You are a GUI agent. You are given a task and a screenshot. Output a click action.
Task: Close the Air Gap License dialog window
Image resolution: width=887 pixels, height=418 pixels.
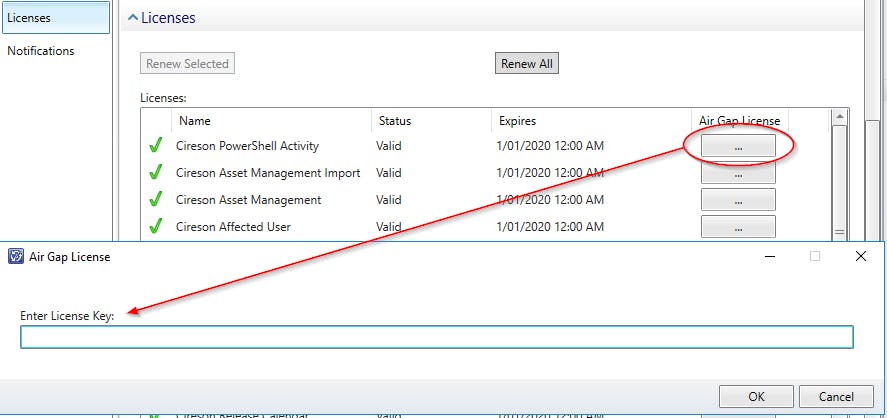click(861, 257)
